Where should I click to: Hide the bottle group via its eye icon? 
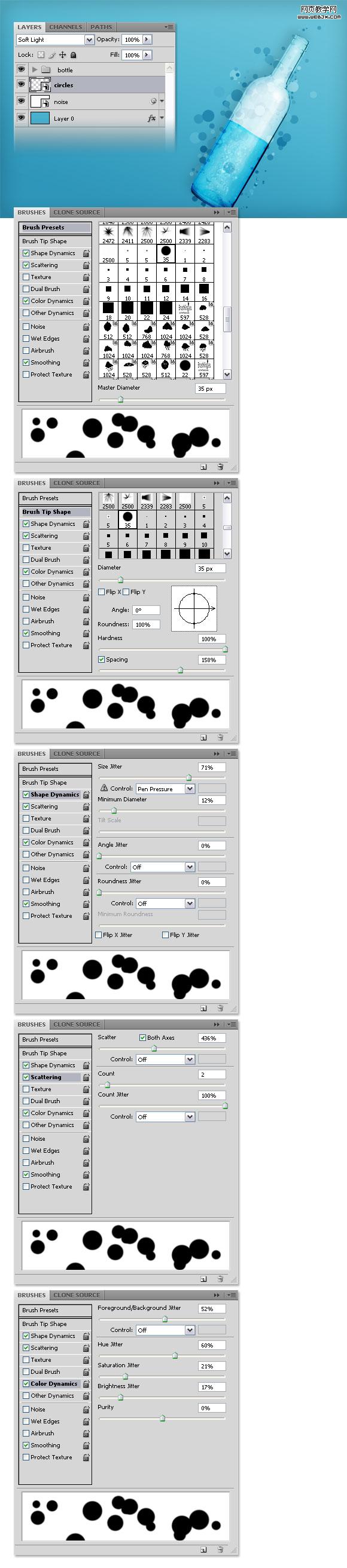tap(22, 69)
